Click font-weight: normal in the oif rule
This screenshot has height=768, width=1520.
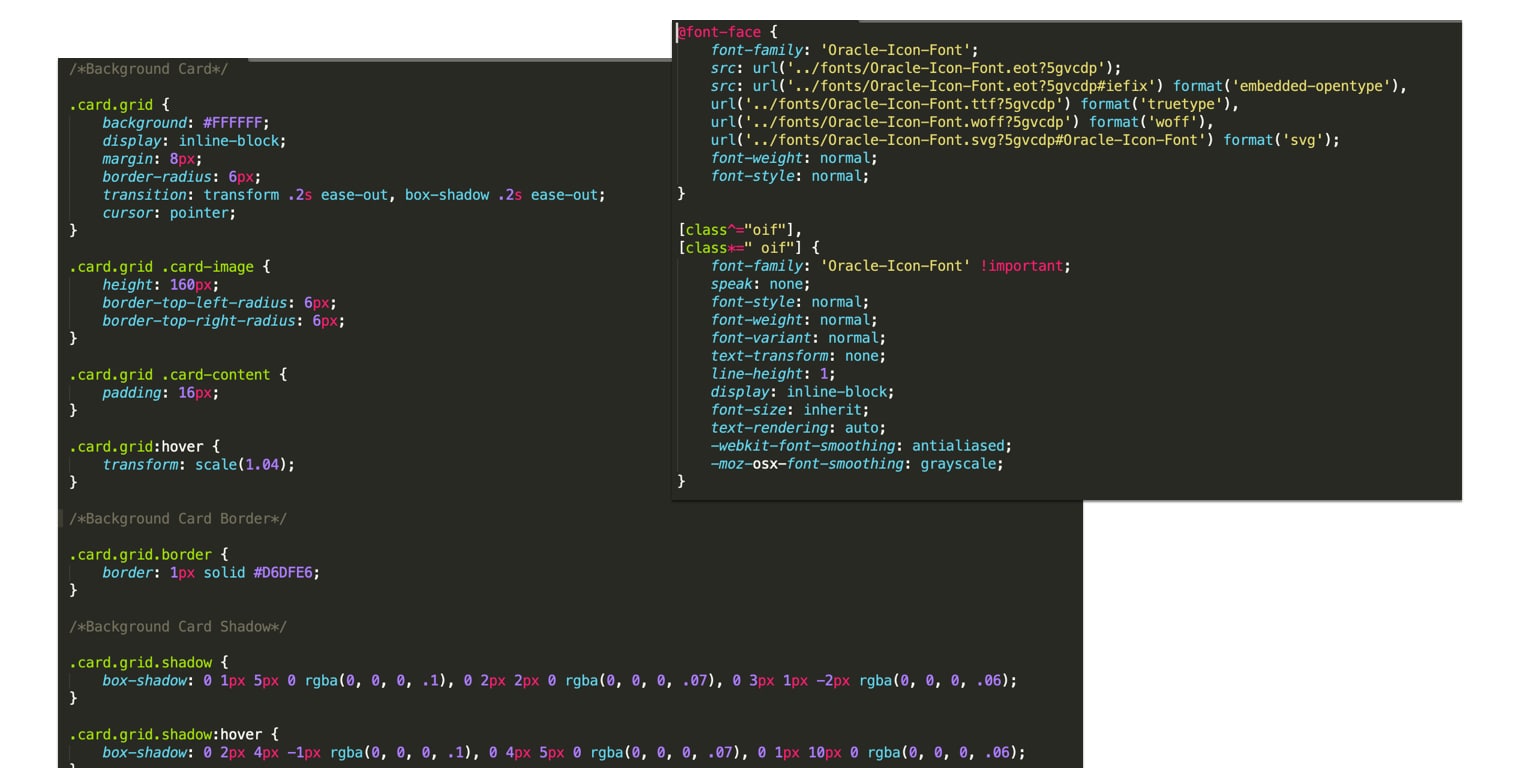pyautogui.click(x=794, y=321)
